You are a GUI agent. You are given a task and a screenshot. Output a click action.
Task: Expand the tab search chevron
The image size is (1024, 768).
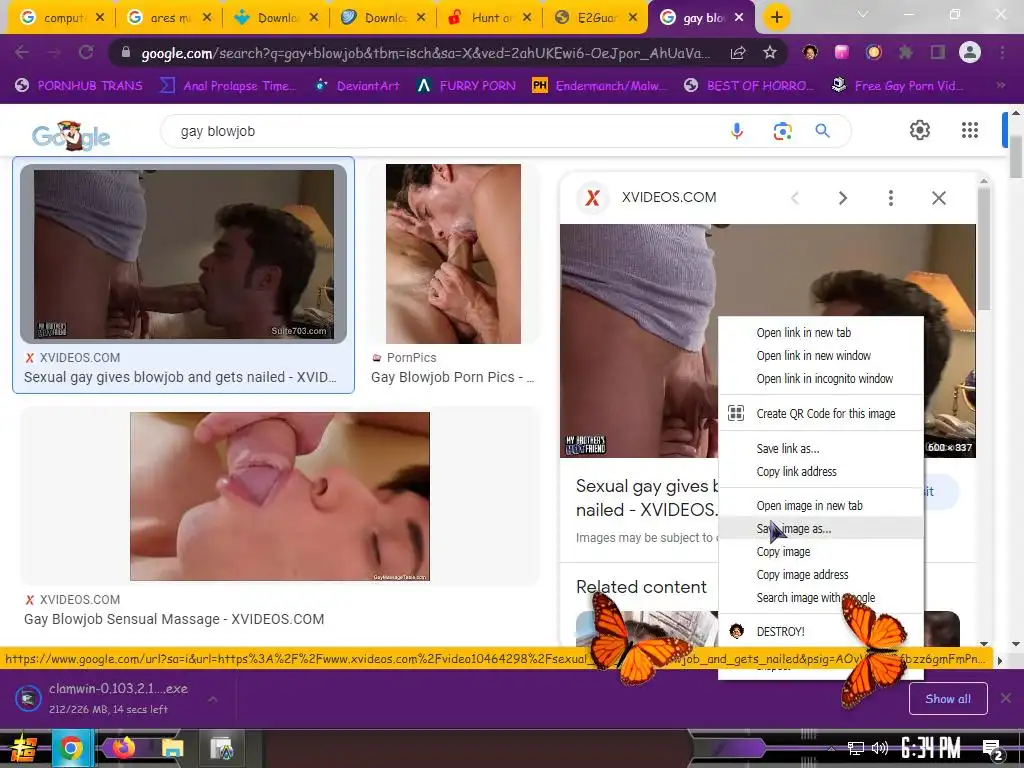(863, 14)
